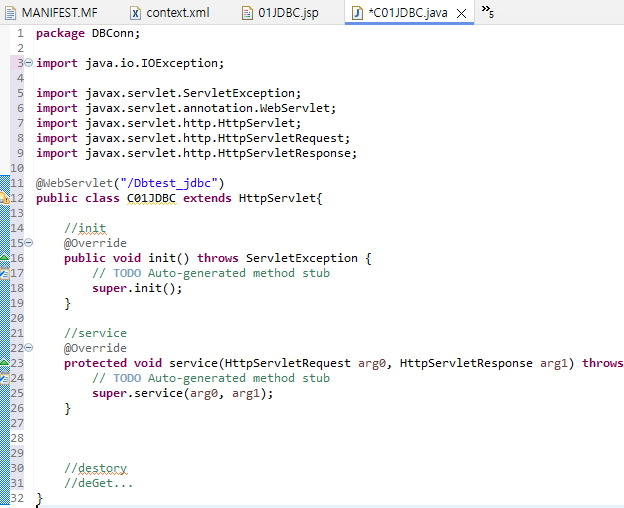Select the *C01JDBC.java tab

click(x=408, y=13)
